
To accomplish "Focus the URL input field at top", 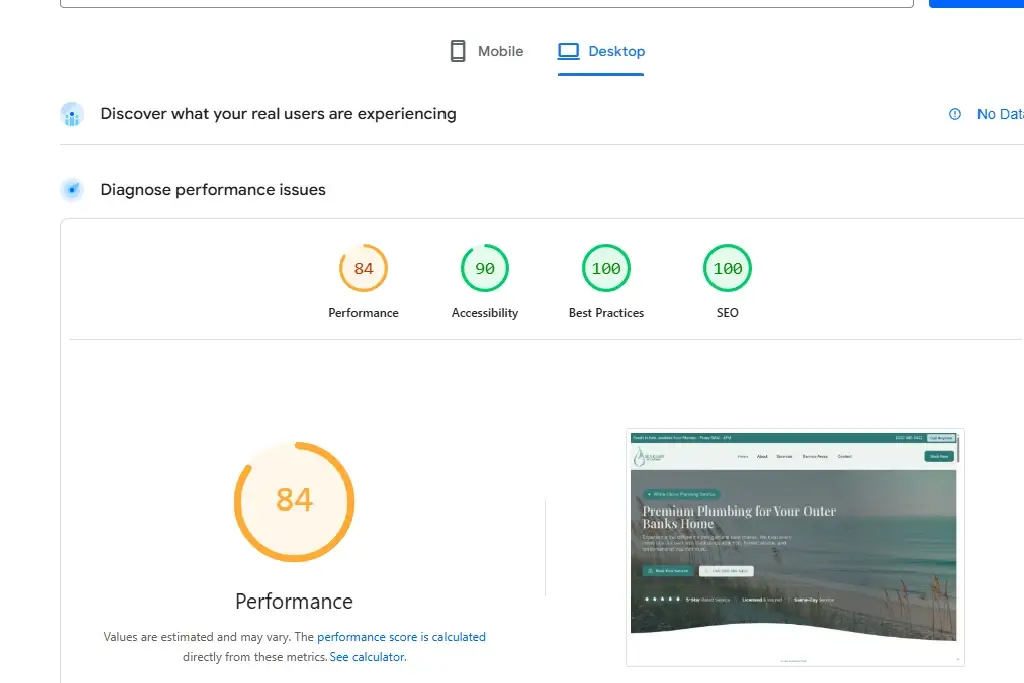I will pos(486,3).
